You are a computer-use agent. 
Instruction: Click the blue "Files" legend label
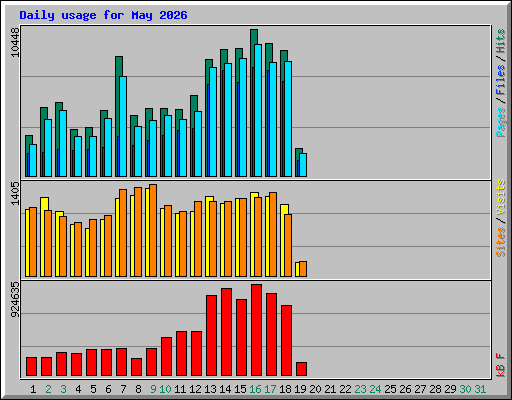click(500, 80)
